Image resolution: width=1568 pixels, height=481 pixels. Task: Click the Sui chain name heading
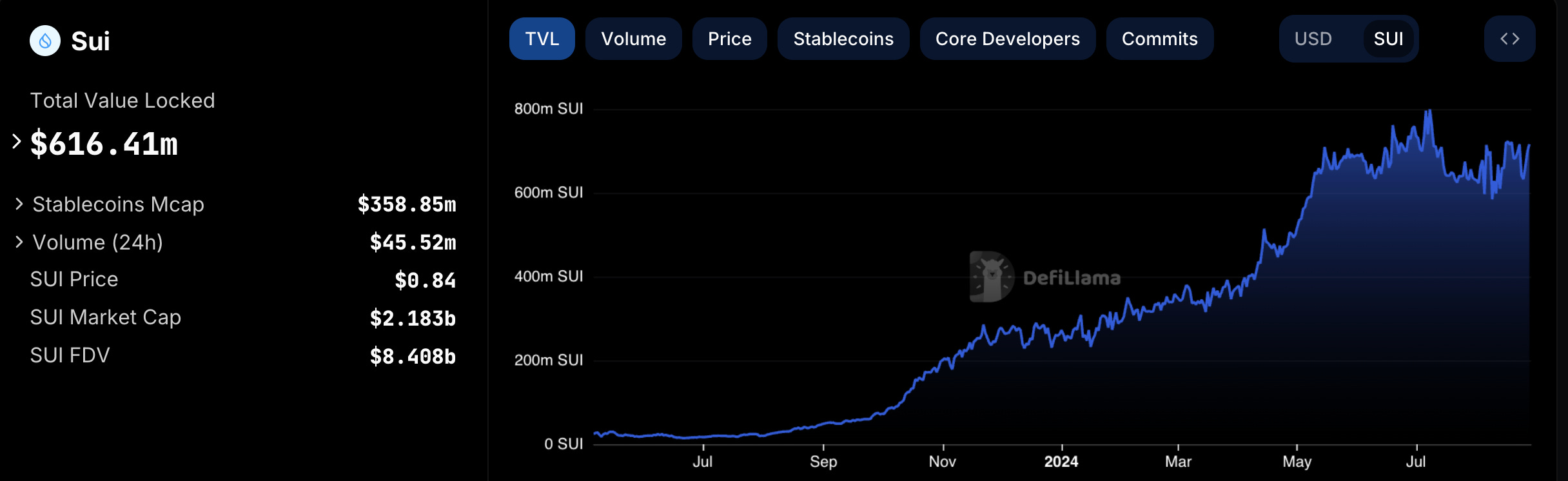pos(90,41)
